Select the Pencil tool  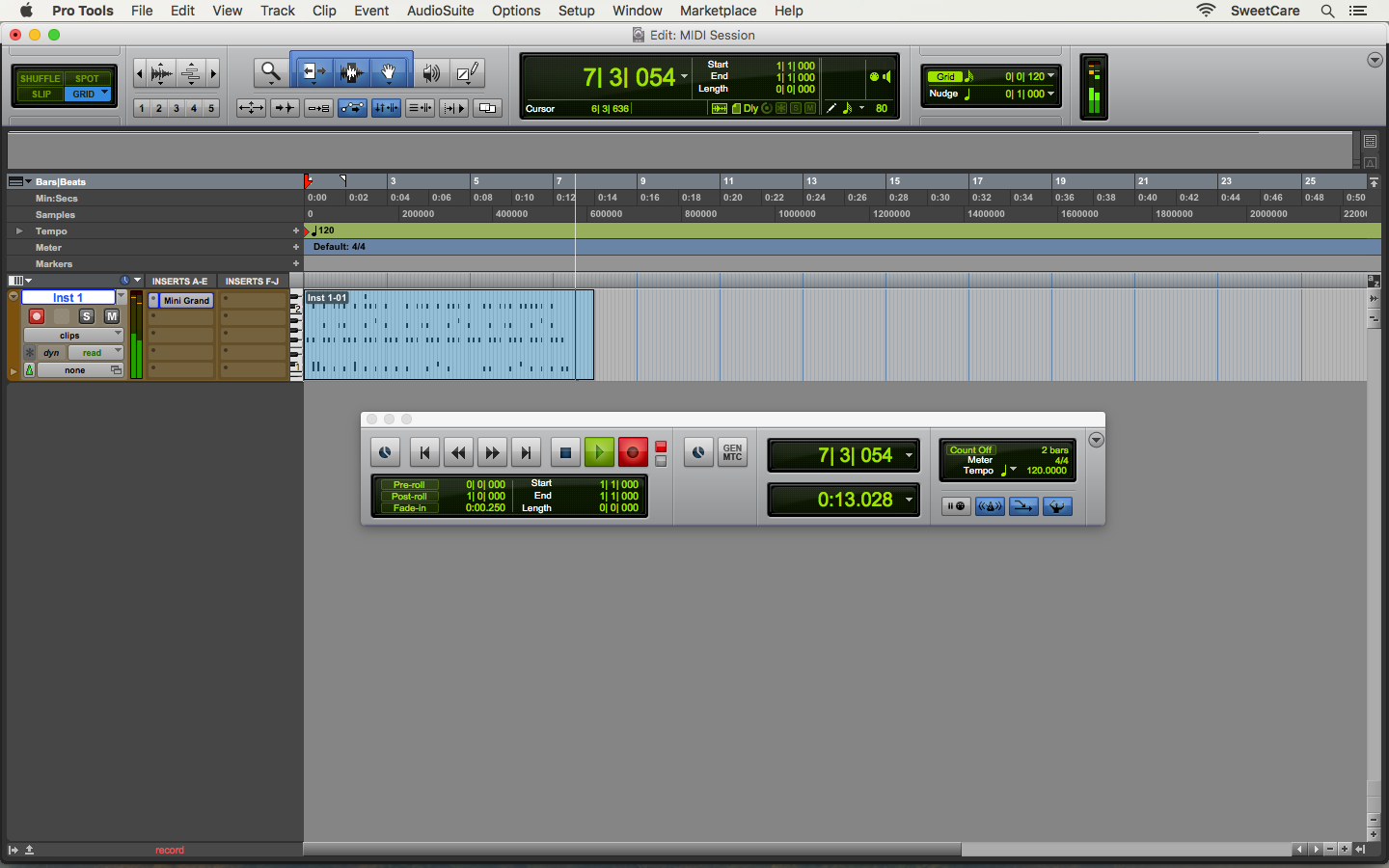click(x=468, y=71)
